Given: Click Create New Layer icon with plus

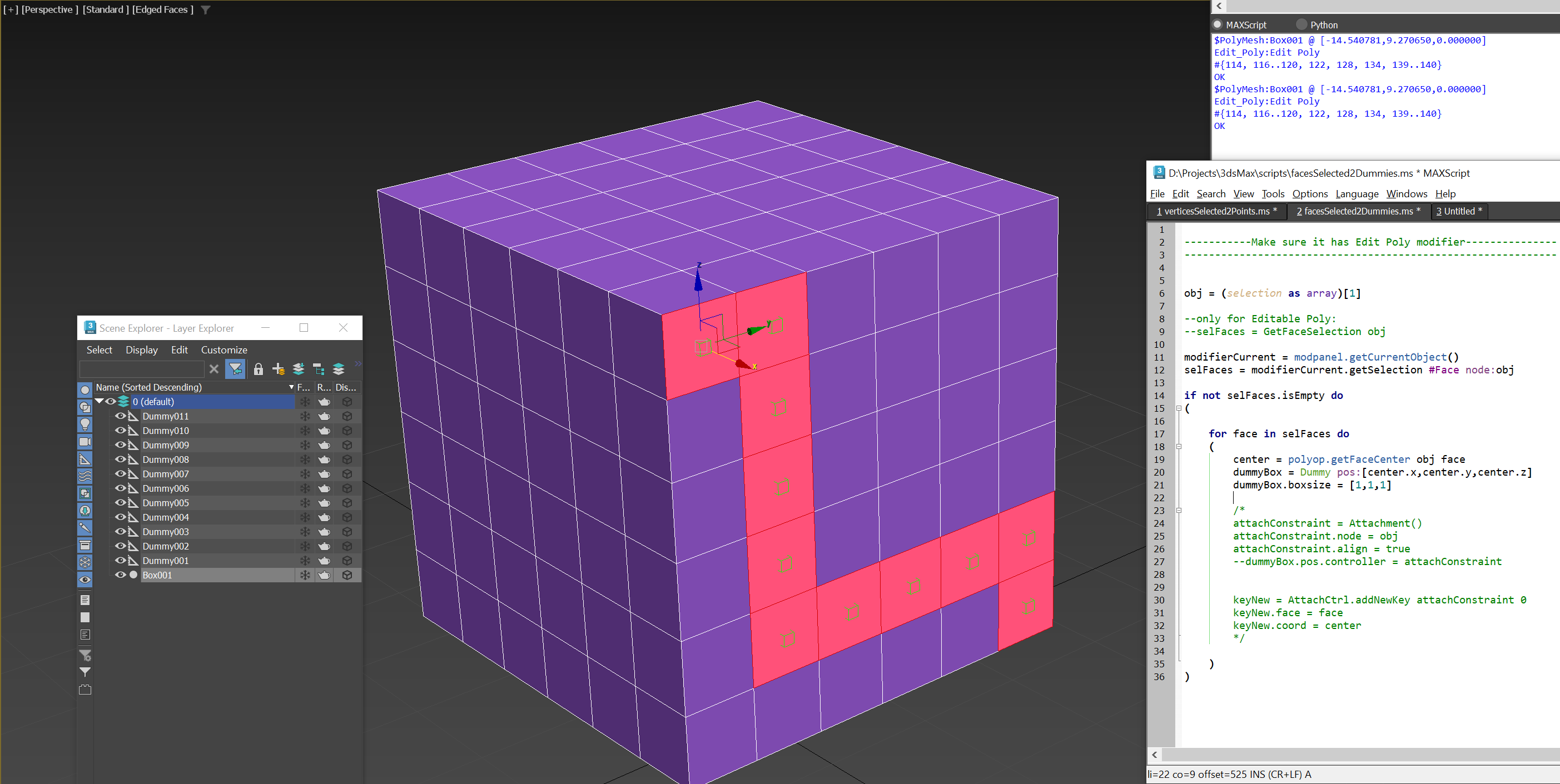Looking at the screenshot, I should [x=278, y=369].
